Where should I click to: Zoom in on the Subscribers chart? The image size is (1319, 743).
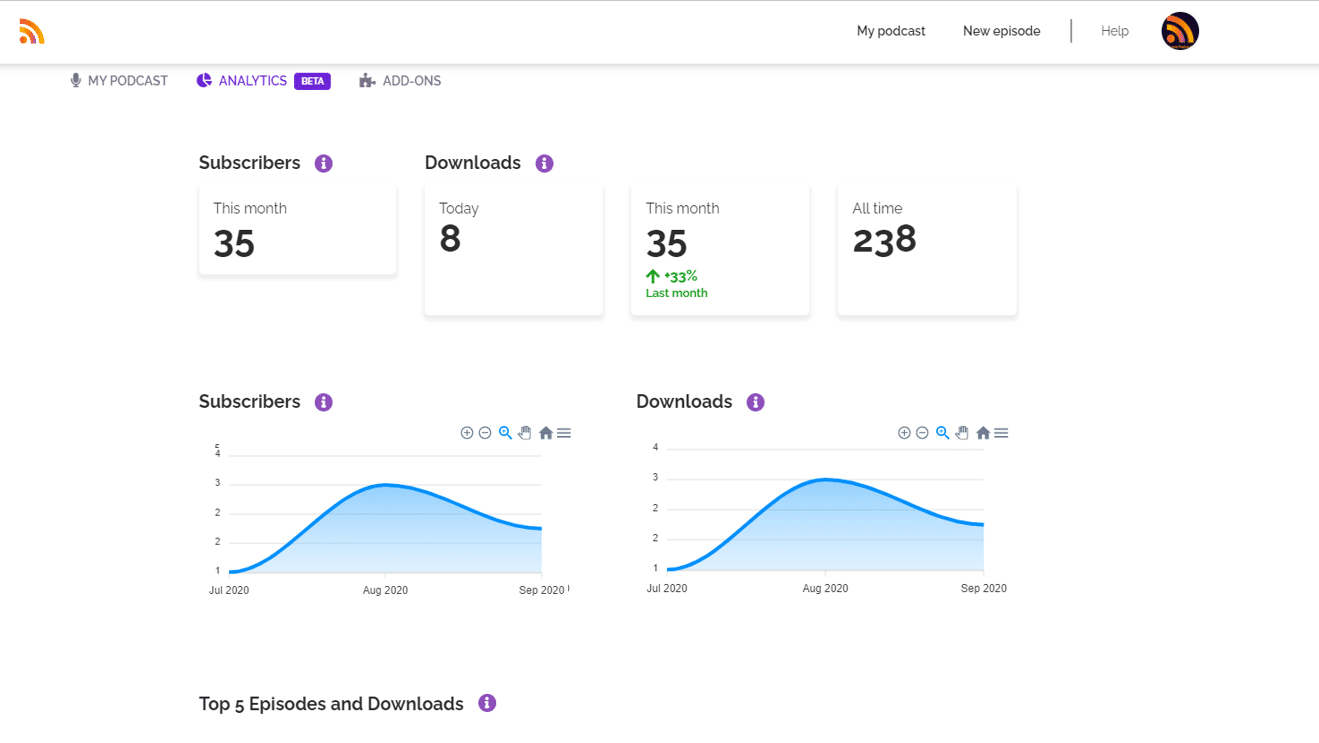pos(467,433)
